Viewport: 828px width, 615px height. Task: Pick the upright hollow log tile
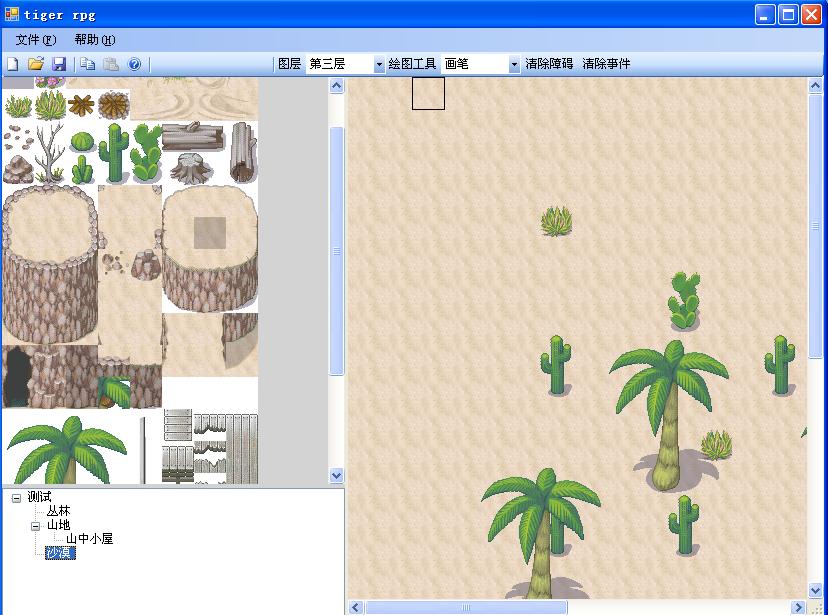tap(243, 153)
